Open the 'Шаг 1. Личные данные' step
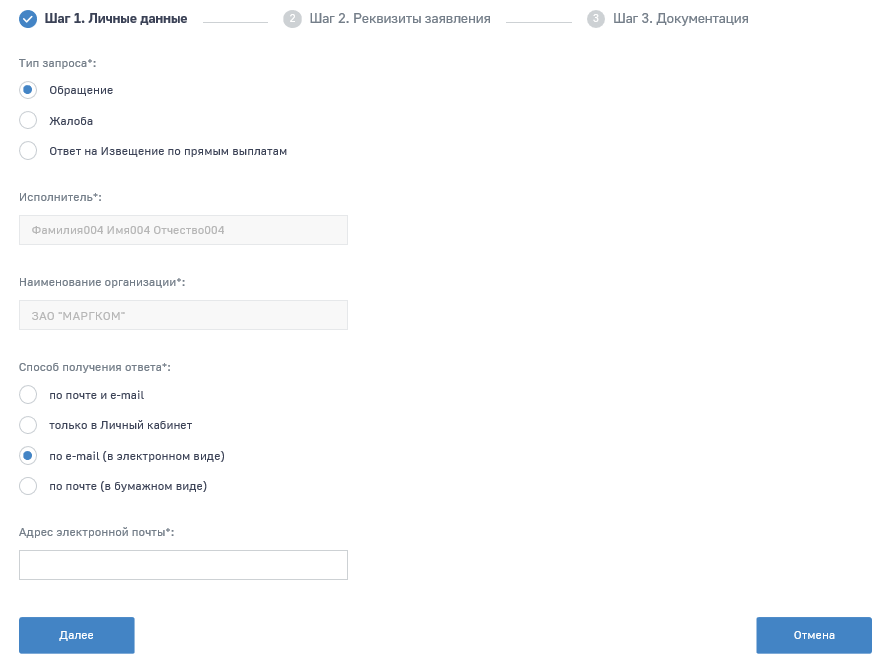The image size is (889, 670). (116, 18)
